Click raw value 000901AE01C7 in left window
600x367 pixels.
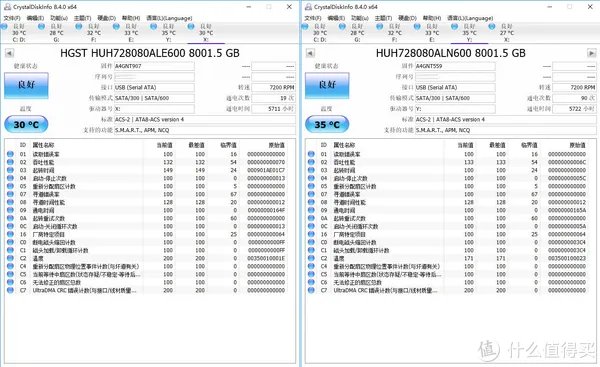coord(266,170)
